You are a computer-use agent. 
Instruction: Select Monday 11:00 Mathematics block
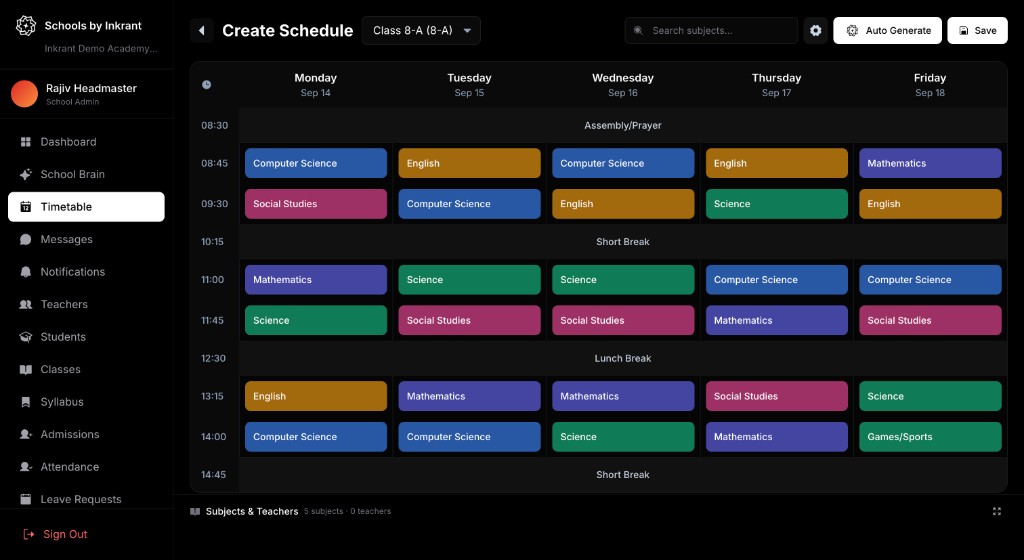point(316,279)
